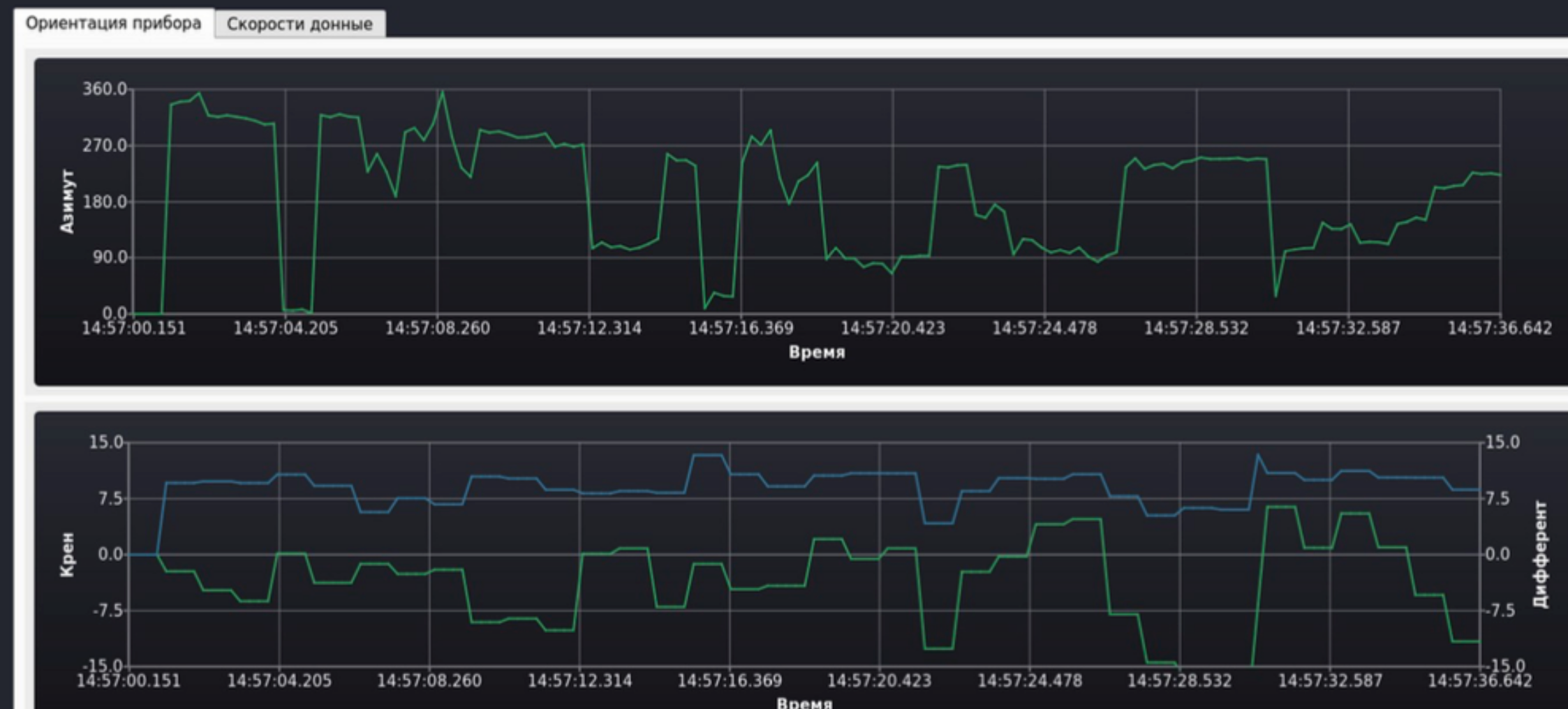
Task: Switch to the Ориентация прибора tab
Action: [113, 23]
